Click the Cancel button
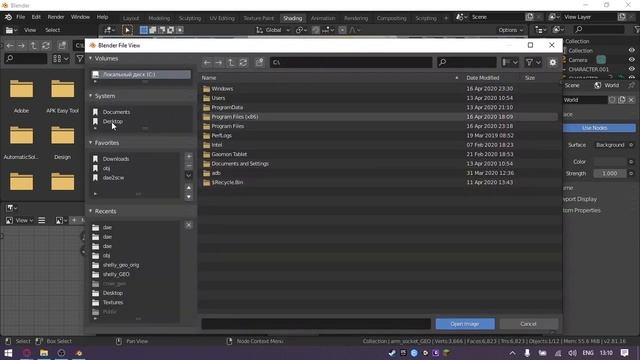 pyautogui.click(x=528, y=324)
